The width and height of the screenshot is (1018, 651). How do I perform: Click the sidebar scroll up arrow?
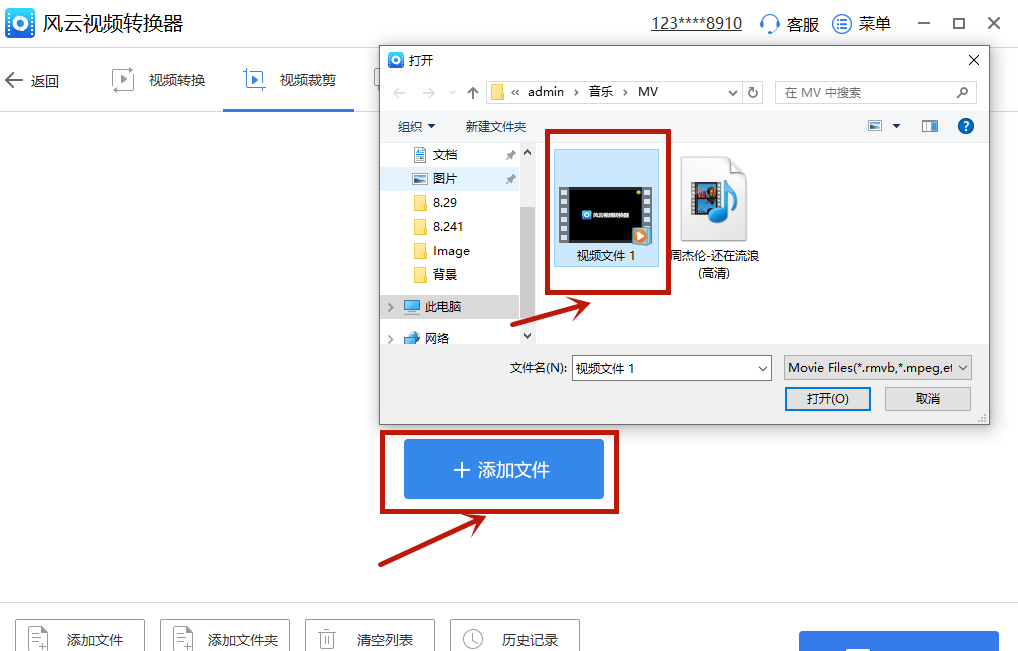coord(527,153)
